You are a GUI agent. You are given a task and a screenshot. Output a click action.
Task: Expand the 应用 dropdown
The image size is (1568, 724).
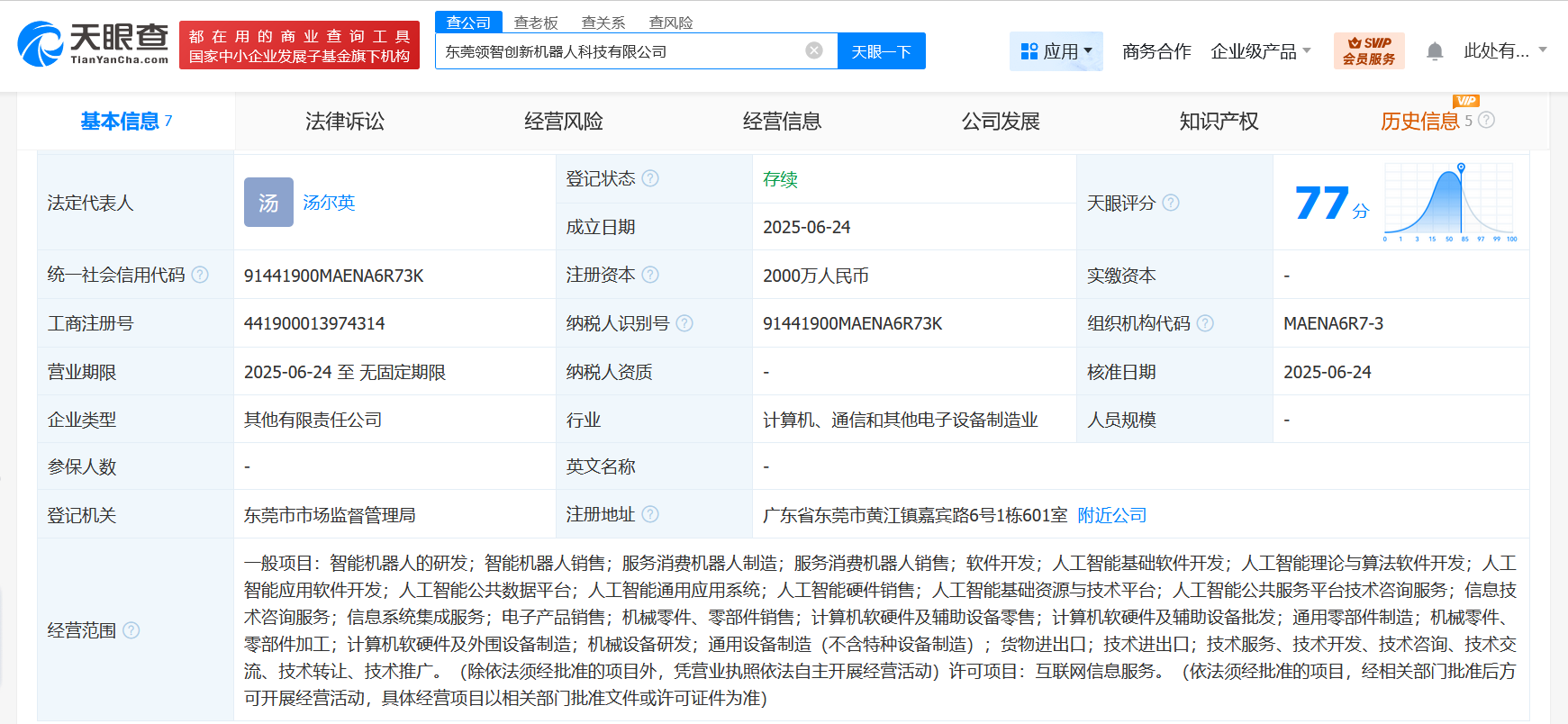tap(1056, 51)
